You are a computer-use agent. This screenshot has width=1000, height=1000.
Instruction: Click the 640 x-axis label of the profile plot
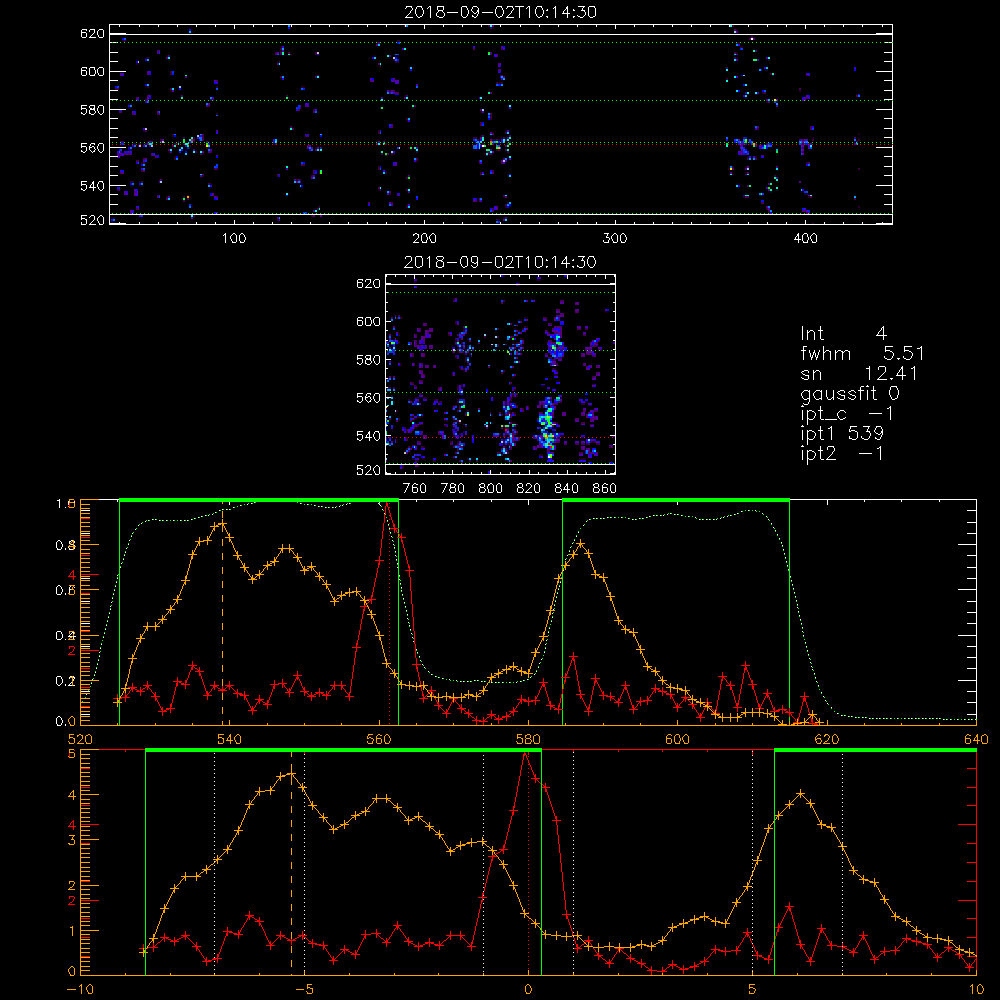976,739
